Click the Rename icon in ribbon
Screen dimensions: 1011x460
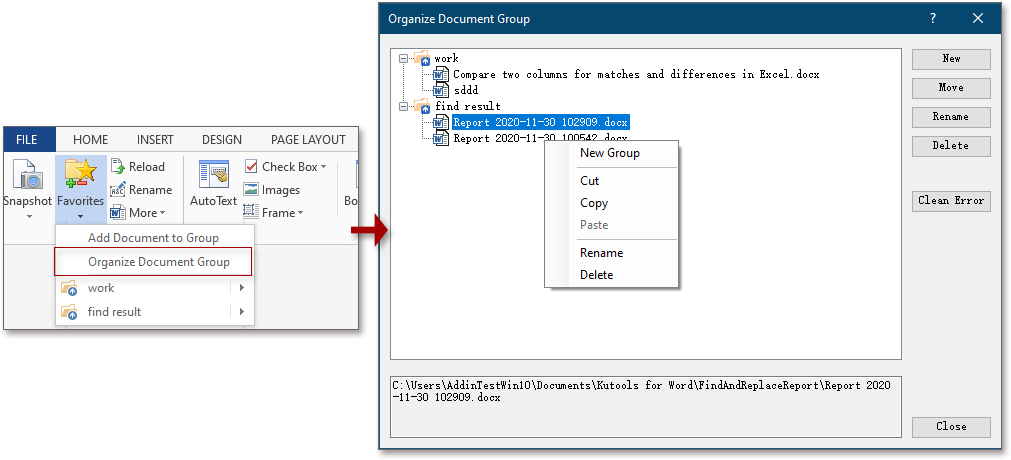[x=118, y=190]
